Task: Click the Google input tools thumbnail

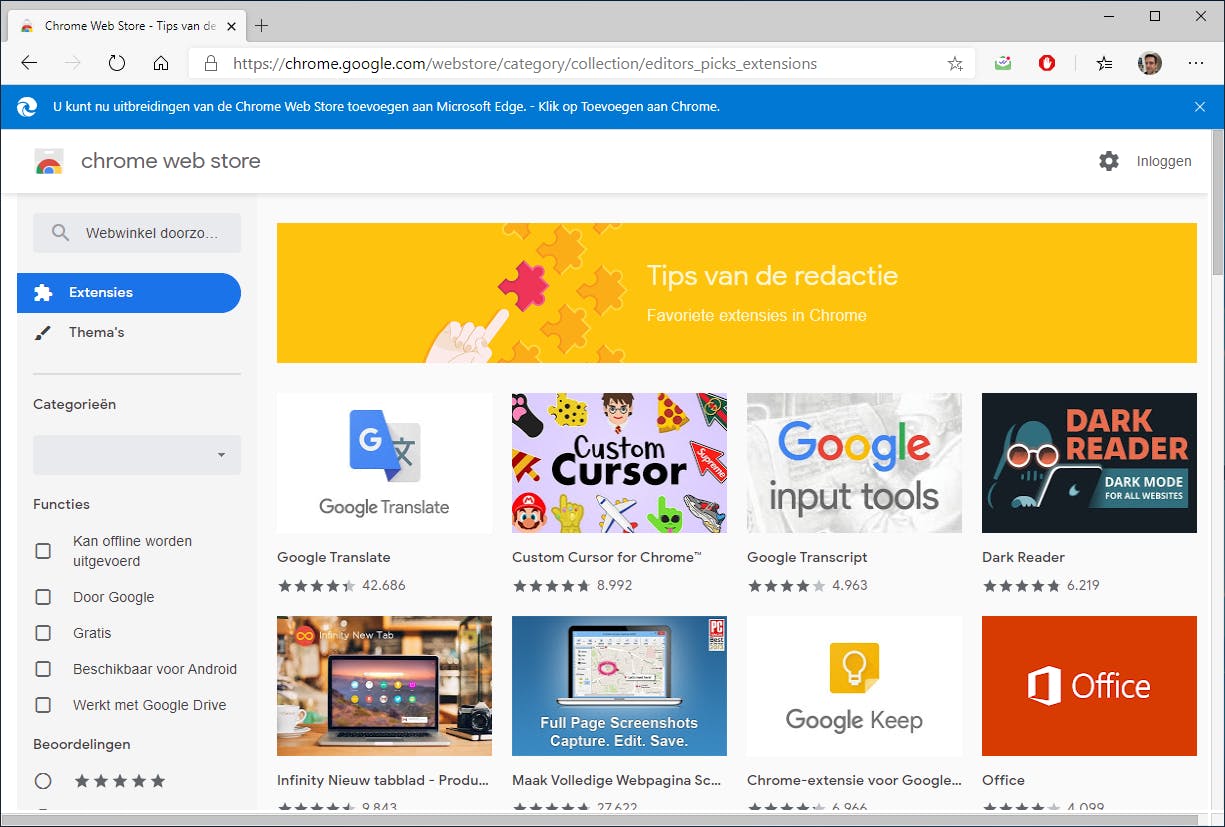Action: click(854, 463)
